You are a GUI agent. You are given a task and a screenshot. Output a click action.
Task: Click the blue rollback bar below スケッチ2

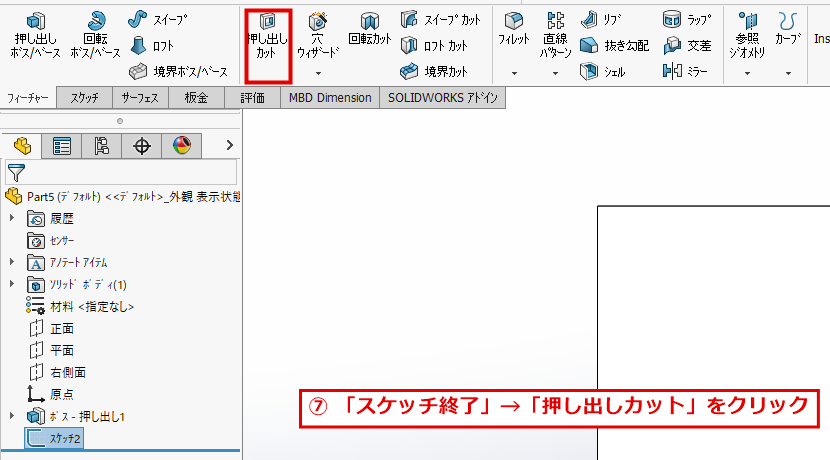coord(121,450)
